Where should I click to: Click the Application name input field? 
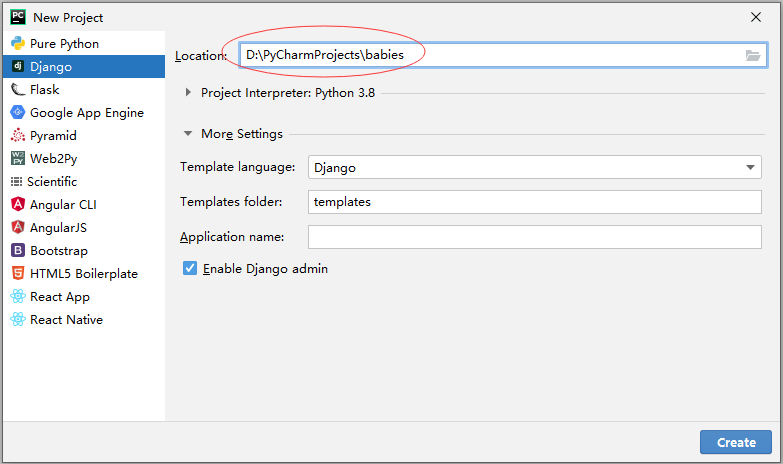534,237
